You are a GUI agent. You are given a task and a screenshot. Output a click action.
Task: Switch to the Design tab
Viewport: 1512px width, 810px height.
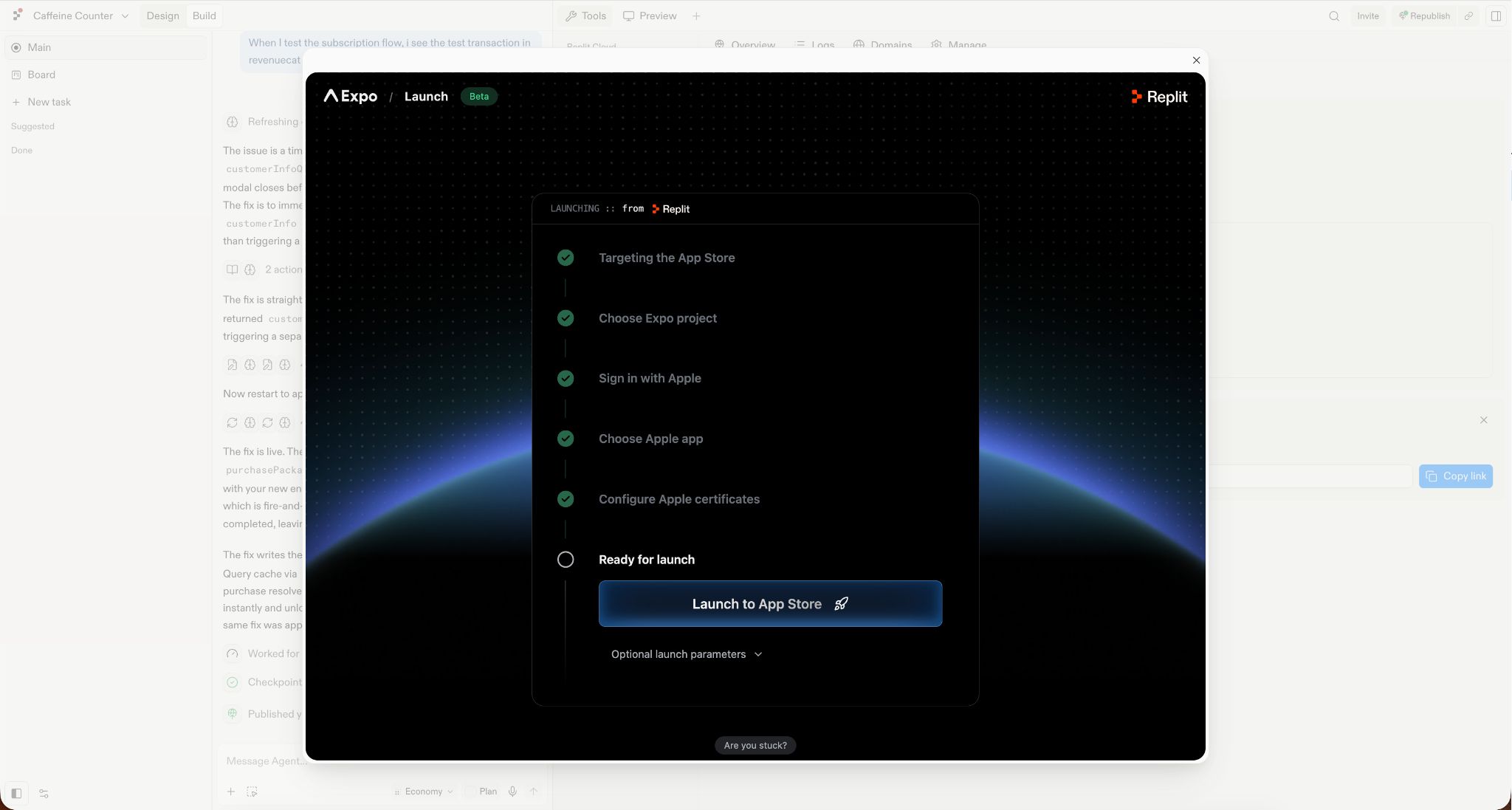pos(162,16)
